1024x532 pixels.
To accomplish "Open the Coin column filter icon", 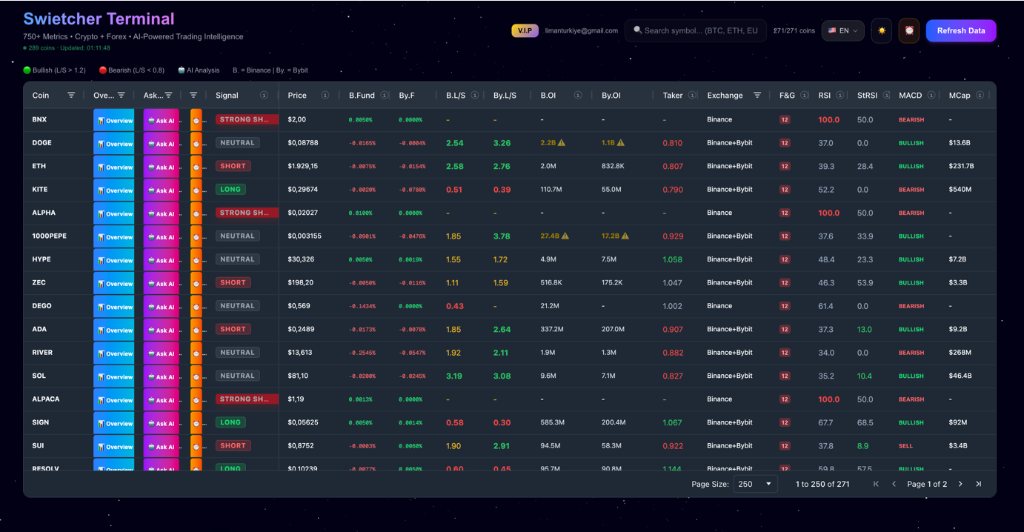I will (x=71, y=95).
